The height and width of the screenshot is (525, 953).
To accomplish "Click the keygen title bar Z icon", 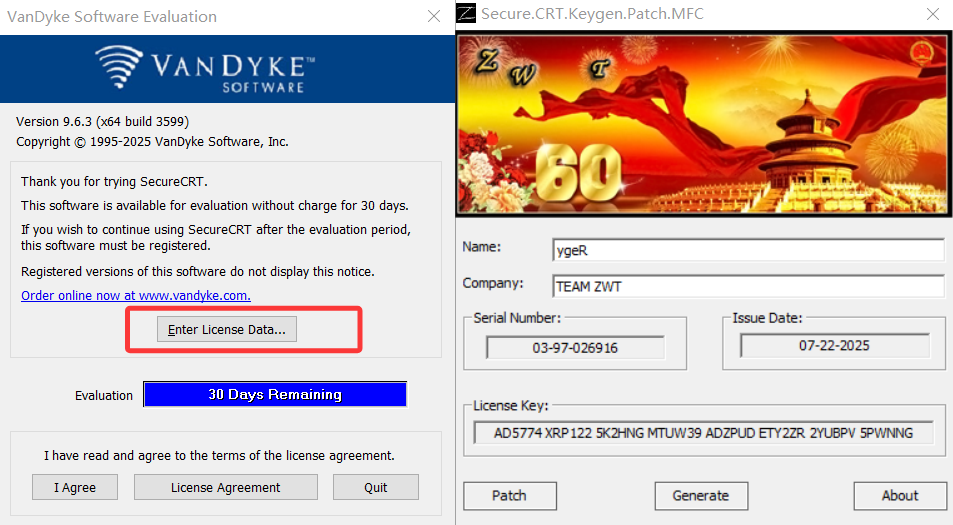I will click(x=466, y=13).
